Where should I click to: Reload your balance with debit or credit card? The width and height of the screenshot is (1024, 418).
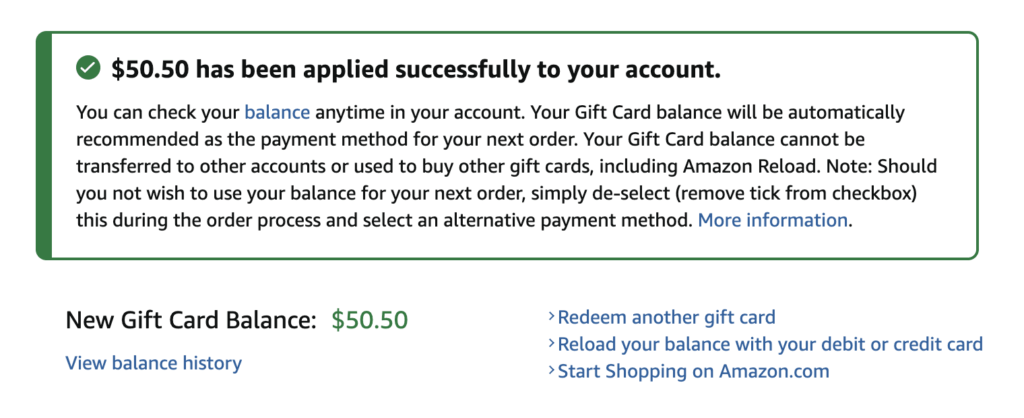pyautogui.click(x=770, y=345)
